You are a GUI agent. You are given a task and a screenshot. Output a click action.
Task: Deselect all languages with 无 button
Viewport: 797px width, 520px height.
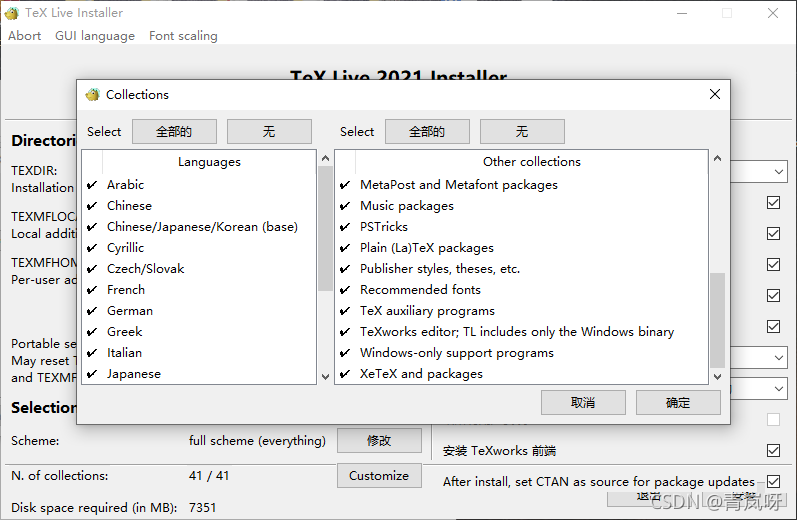click(269, 132)
